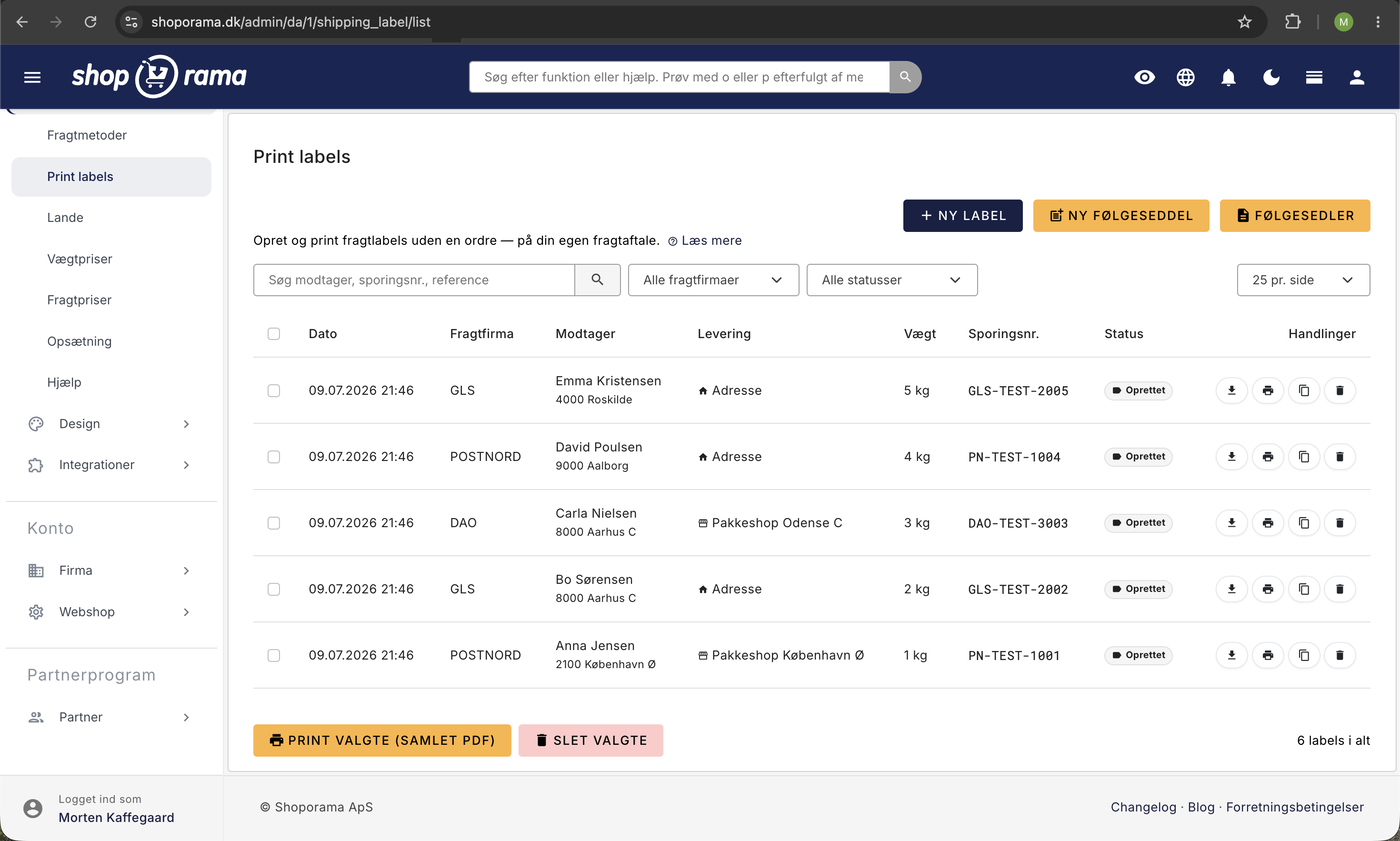
Task: Download label for Emma Kristensen
Action: click(x=1232, y=391)
